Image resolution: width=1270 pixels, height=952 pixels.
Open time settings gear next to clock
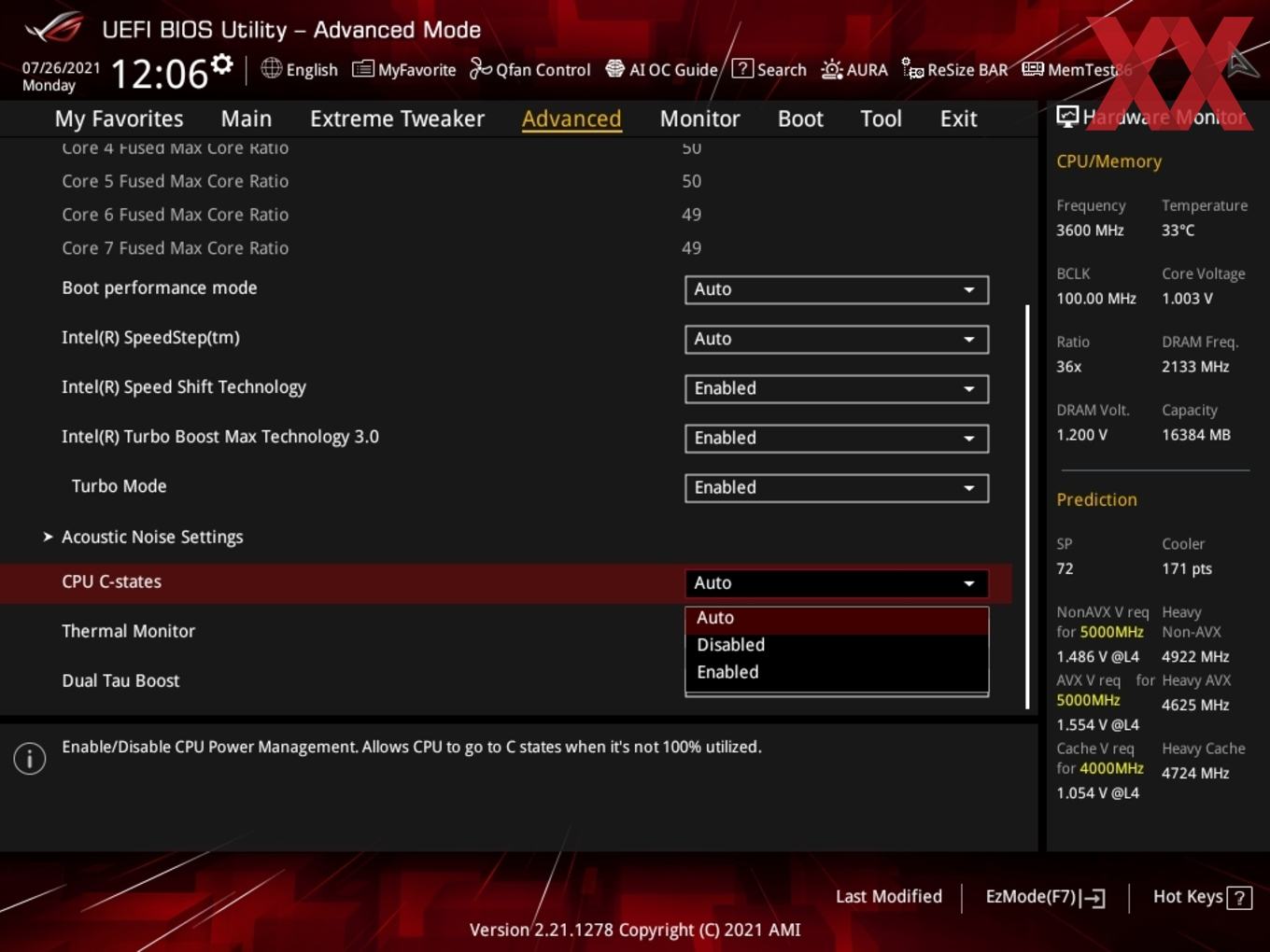point(222,64)
